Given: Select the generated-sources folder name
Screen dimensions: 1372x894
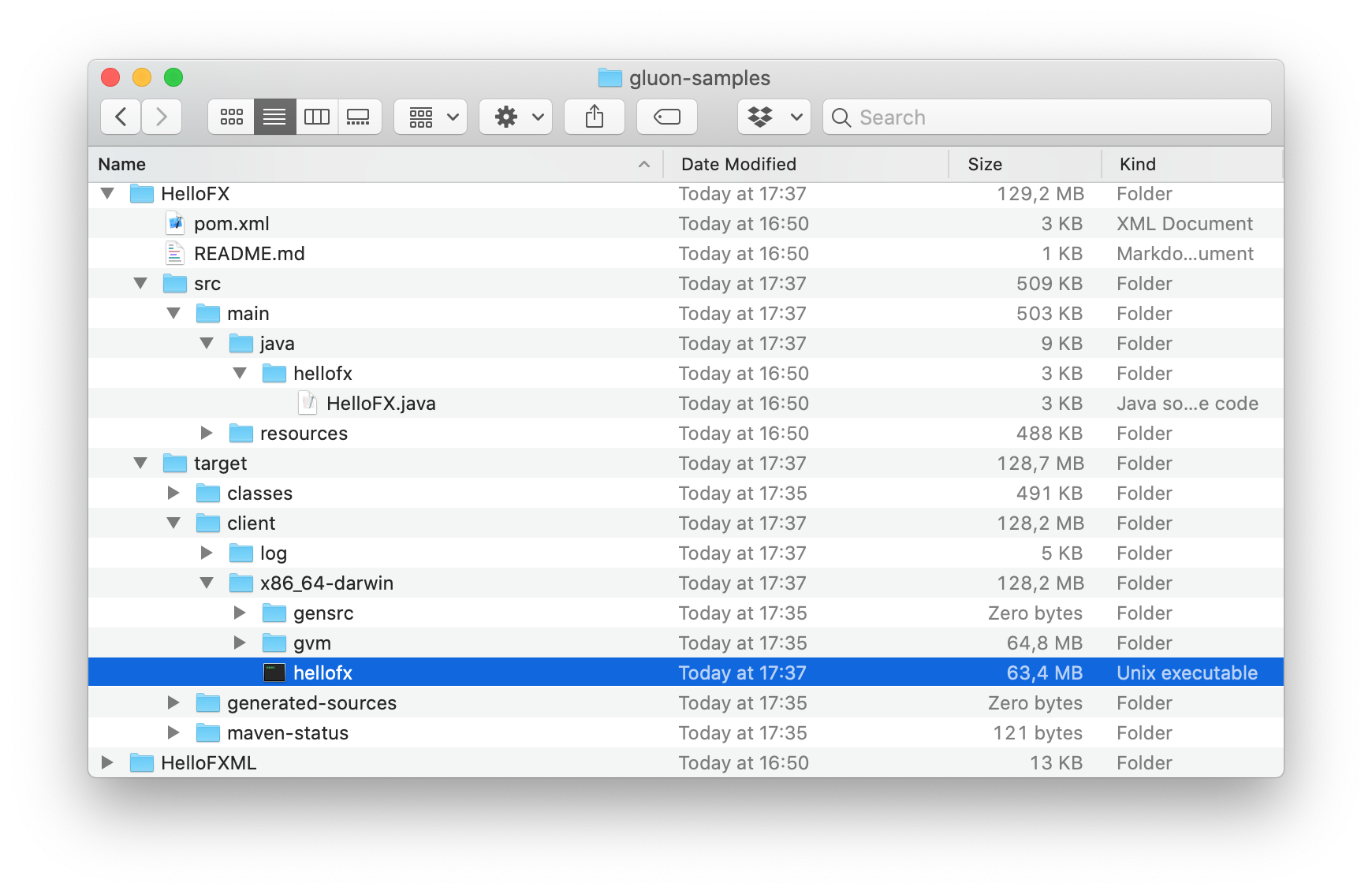Looking at the screenshot, I should tap(312, 703).
